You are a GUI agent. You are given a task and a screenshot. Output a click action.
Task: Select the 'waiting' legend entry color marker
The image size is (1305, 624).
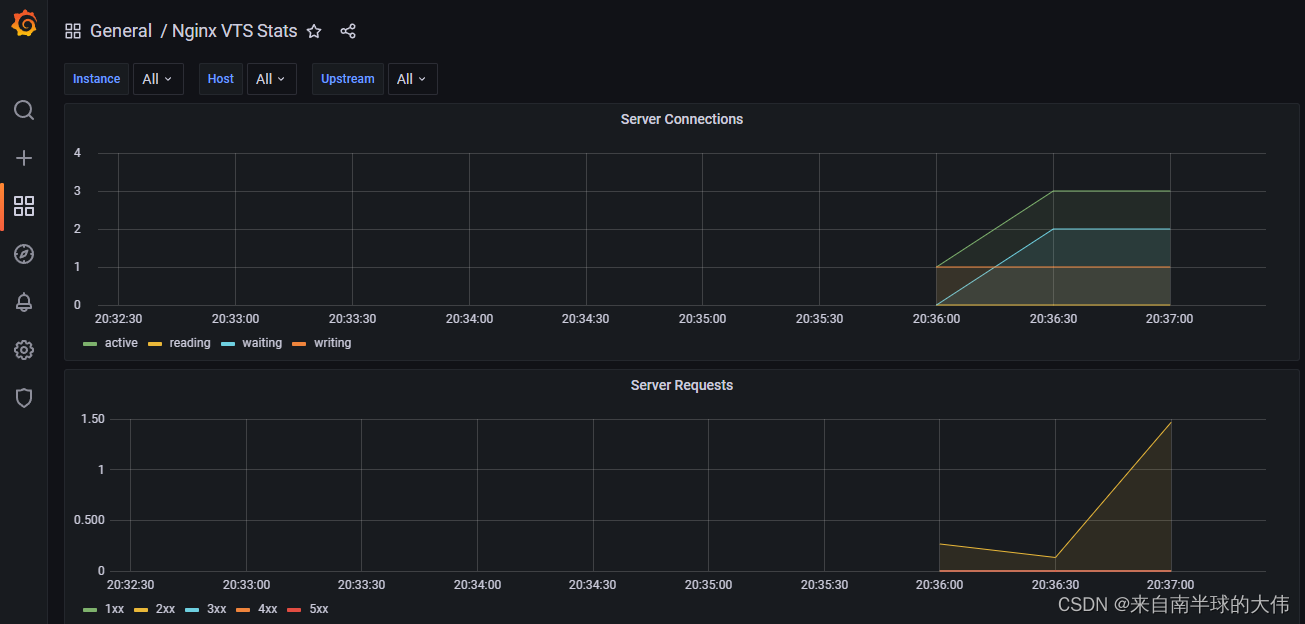[228, 343]
